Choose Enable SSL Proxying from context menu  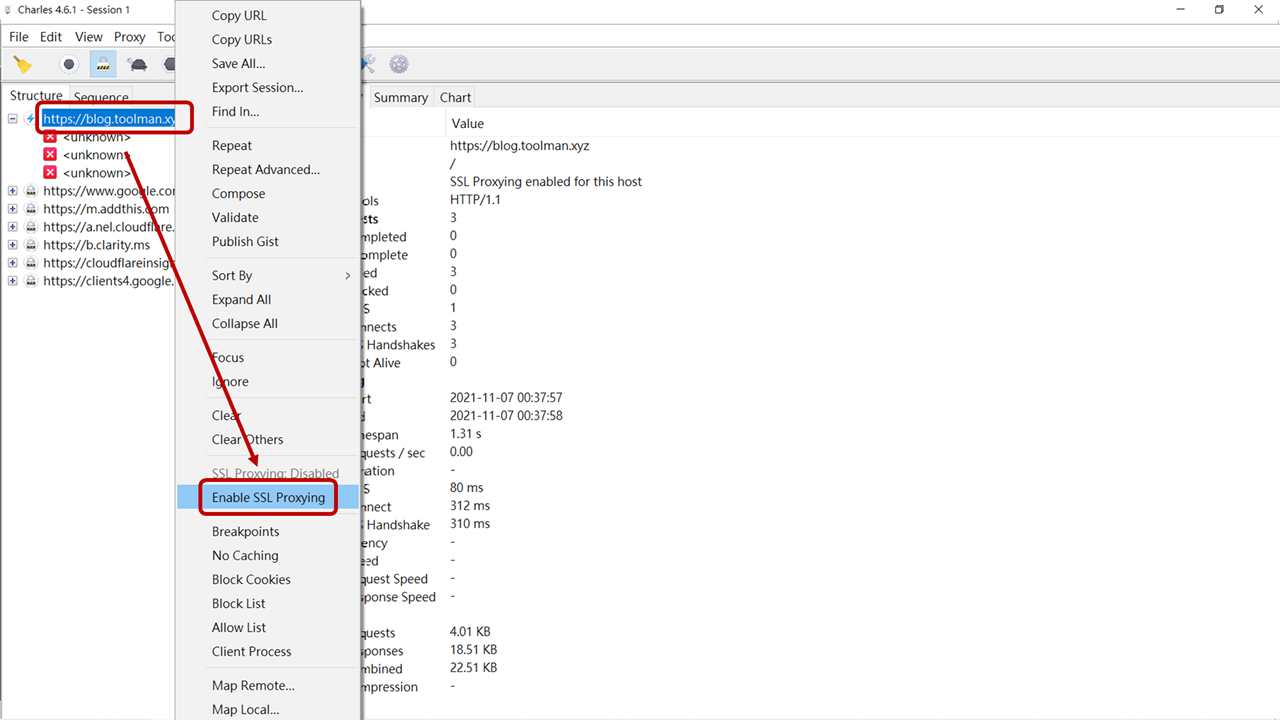point(268,498)
